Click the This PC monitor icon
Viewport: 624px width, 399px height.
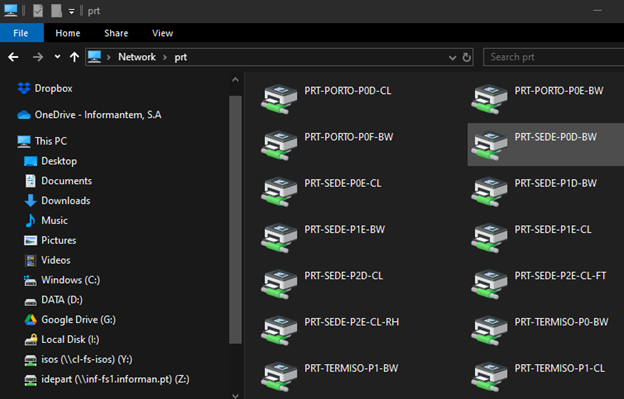pyautogui.click(x=24, y=141)
